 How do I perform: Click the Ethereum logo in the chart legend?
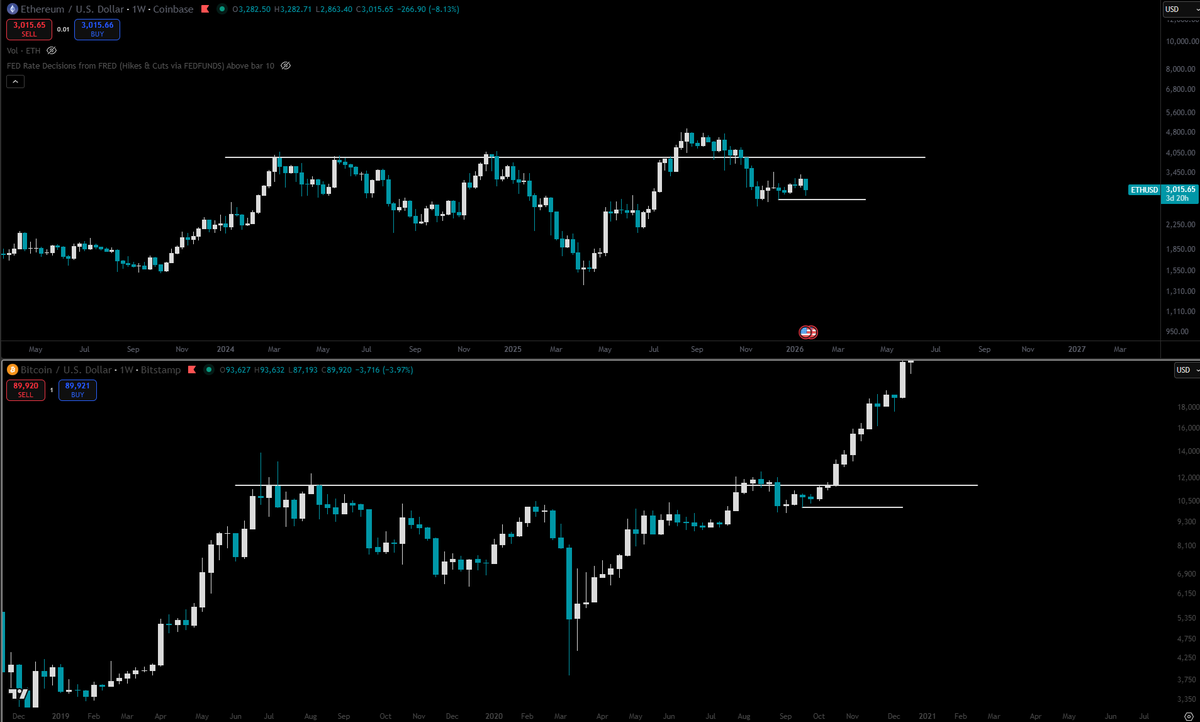tap(12, 9)
